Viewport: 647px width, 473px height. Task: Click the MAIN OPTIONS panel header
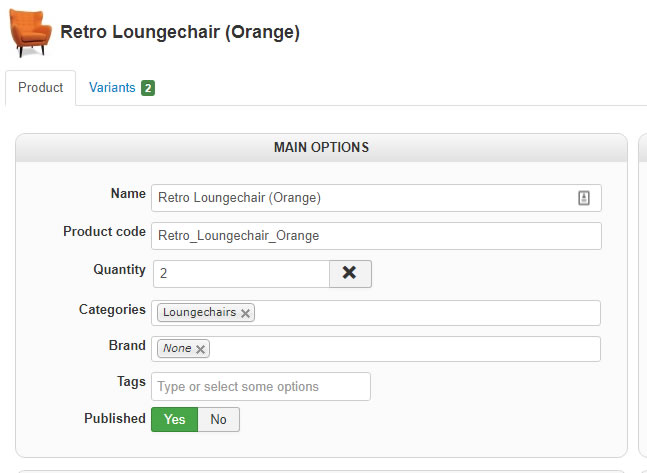coord(321,148)
